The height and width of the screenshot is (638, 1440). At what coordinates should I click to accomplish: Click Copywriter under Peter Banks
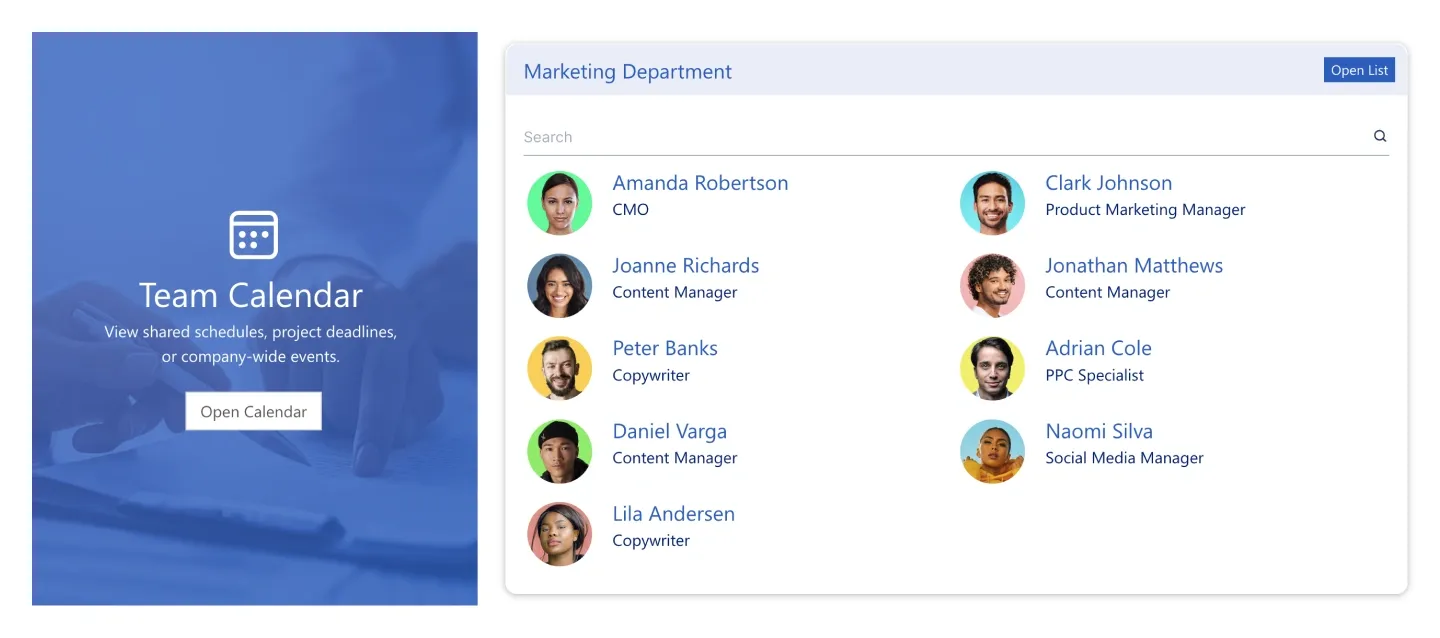click(x=651, y=376)
